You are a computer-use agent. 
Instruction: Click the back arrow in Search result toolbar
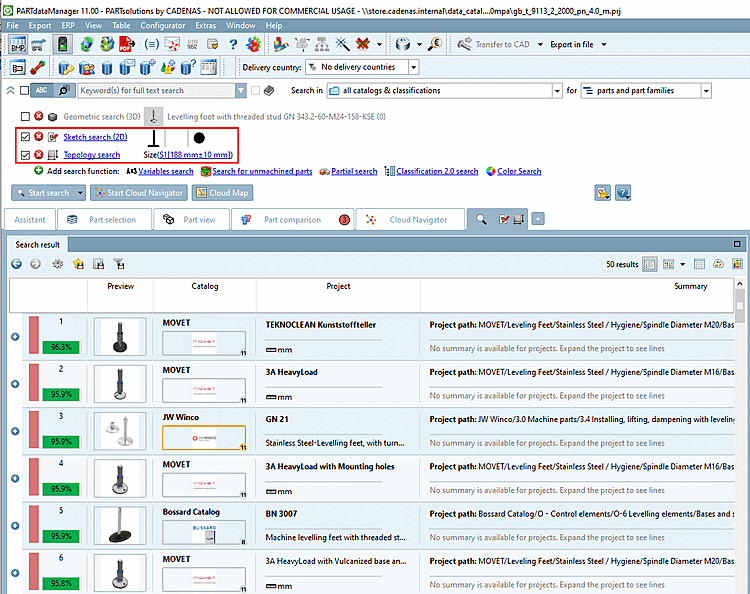pos(16,264)
